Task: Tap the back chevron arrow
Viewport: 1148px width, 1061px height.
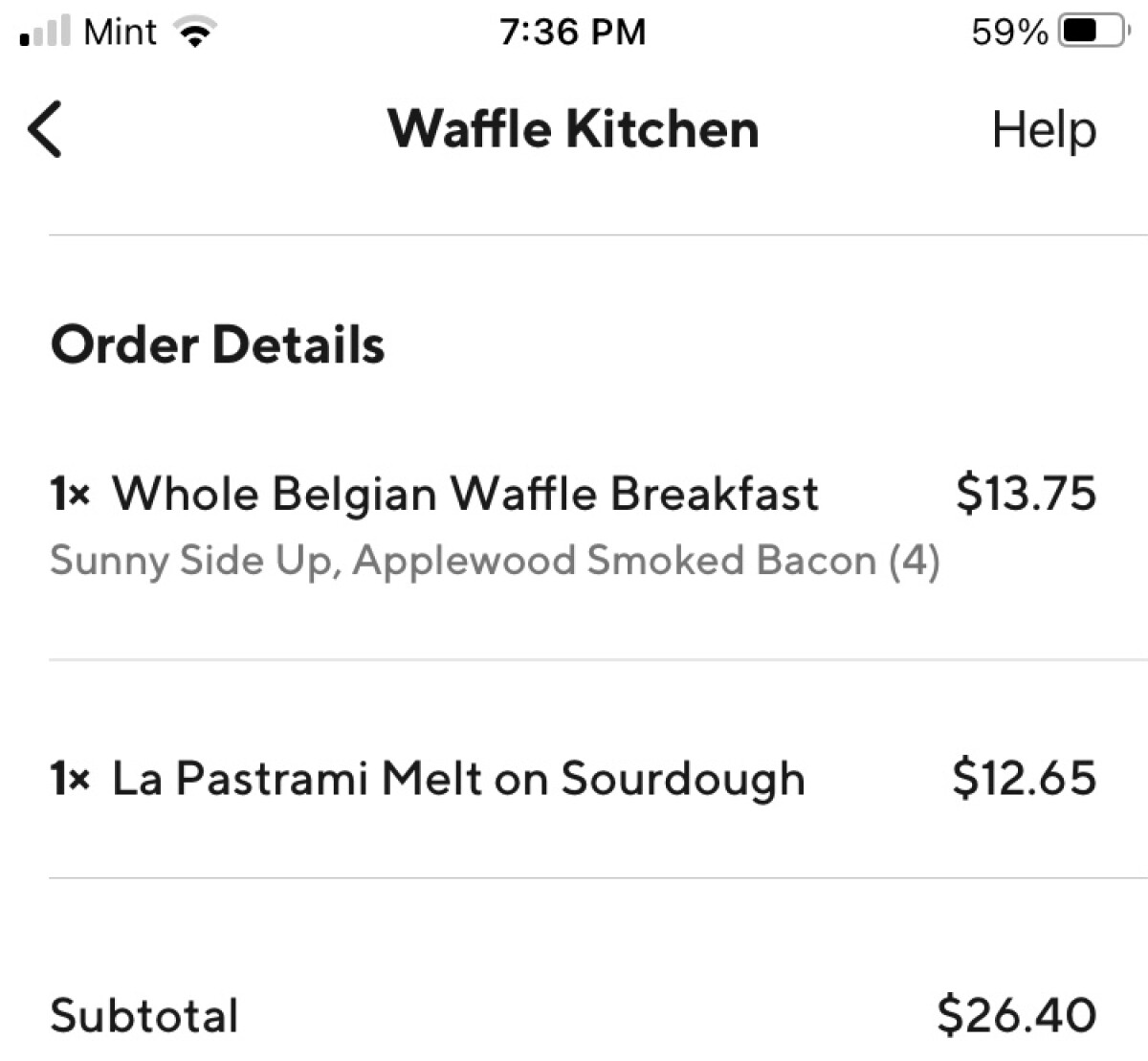Action: (45, 129)
